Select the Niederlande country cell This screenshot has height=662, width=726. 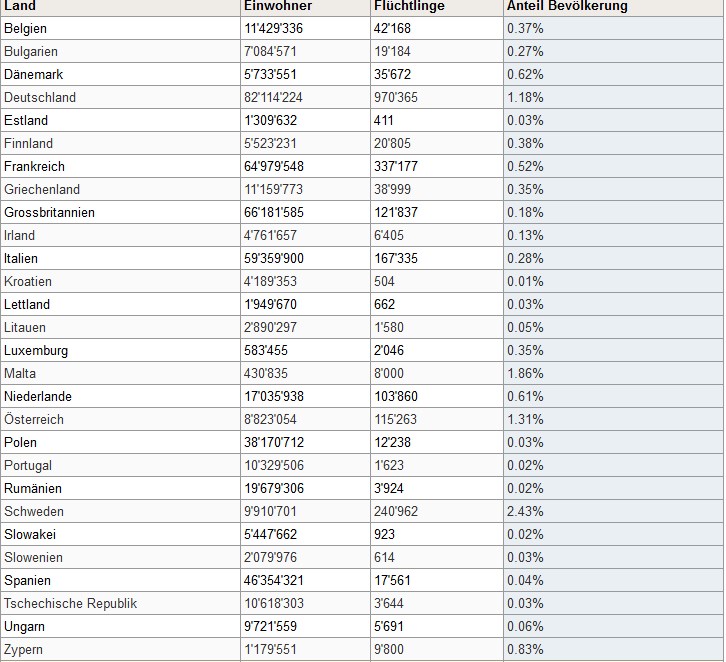click(x=38, y=396)
